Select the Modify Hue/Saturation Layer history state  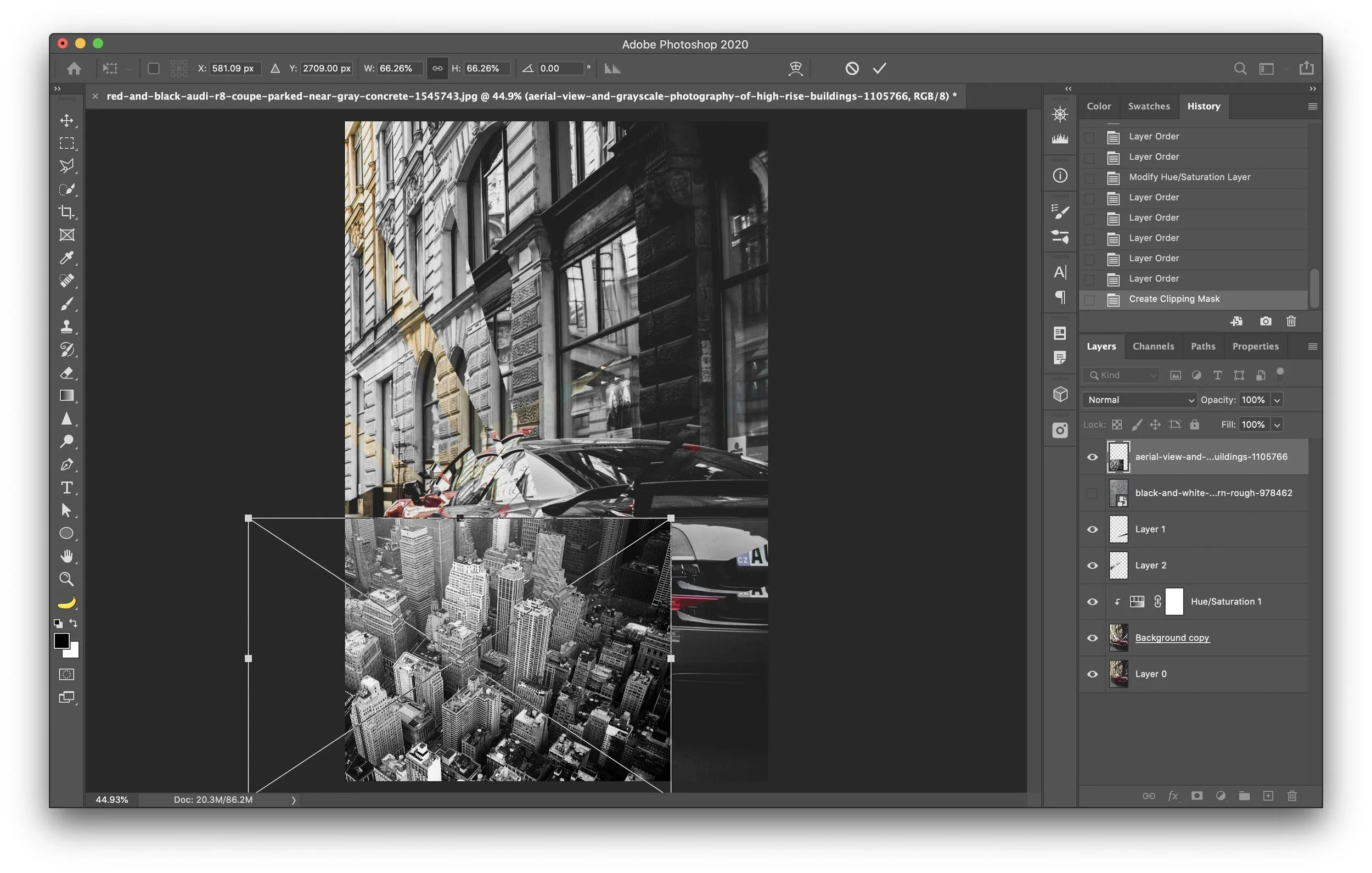point(1189,177)
